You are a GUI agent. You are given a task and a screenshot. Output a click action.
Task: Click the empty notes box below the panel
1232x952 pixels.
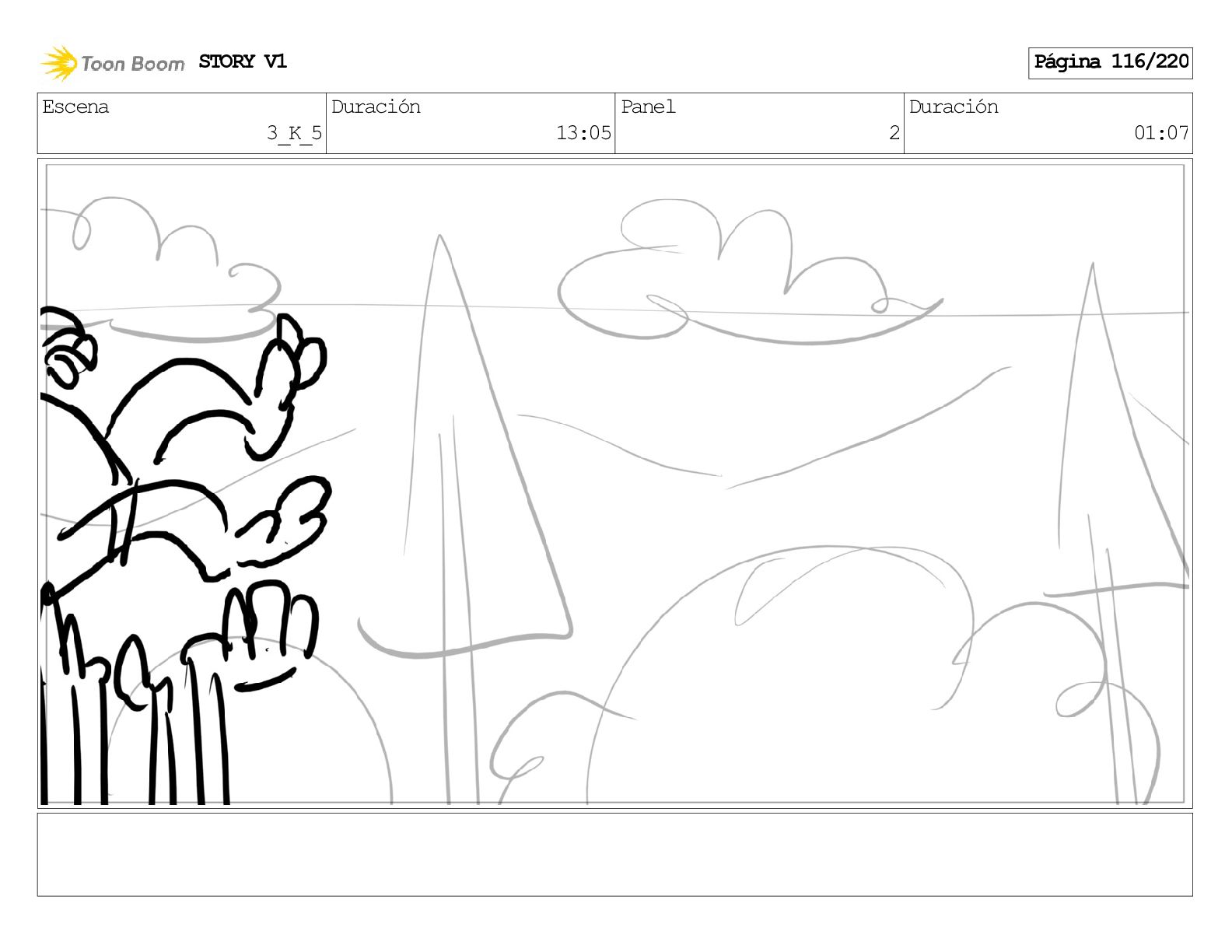(615, 855)
